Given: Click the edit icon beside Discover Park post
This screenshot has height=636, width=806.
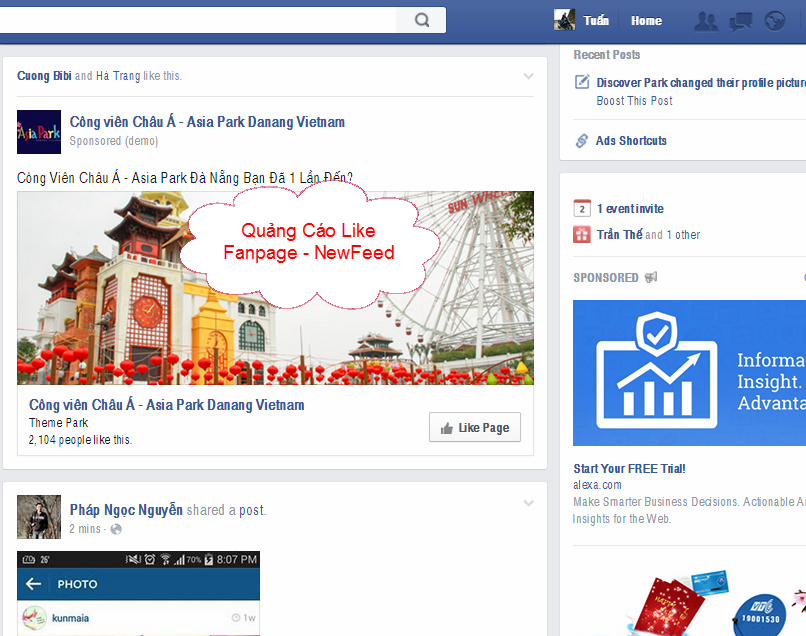Looking at the screenshot, I should tap(582, 82).
